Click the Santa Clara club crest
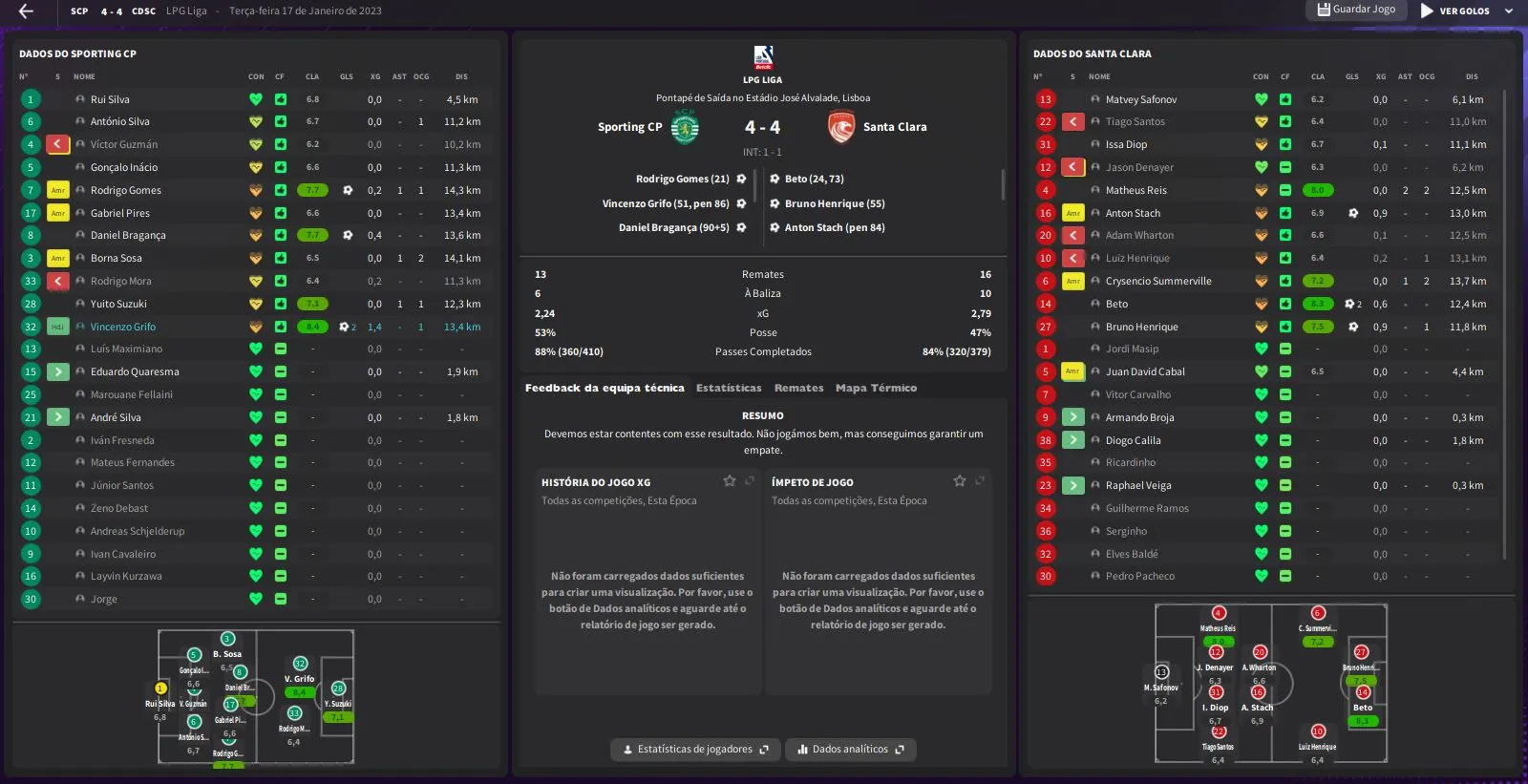 coord(841,127)
